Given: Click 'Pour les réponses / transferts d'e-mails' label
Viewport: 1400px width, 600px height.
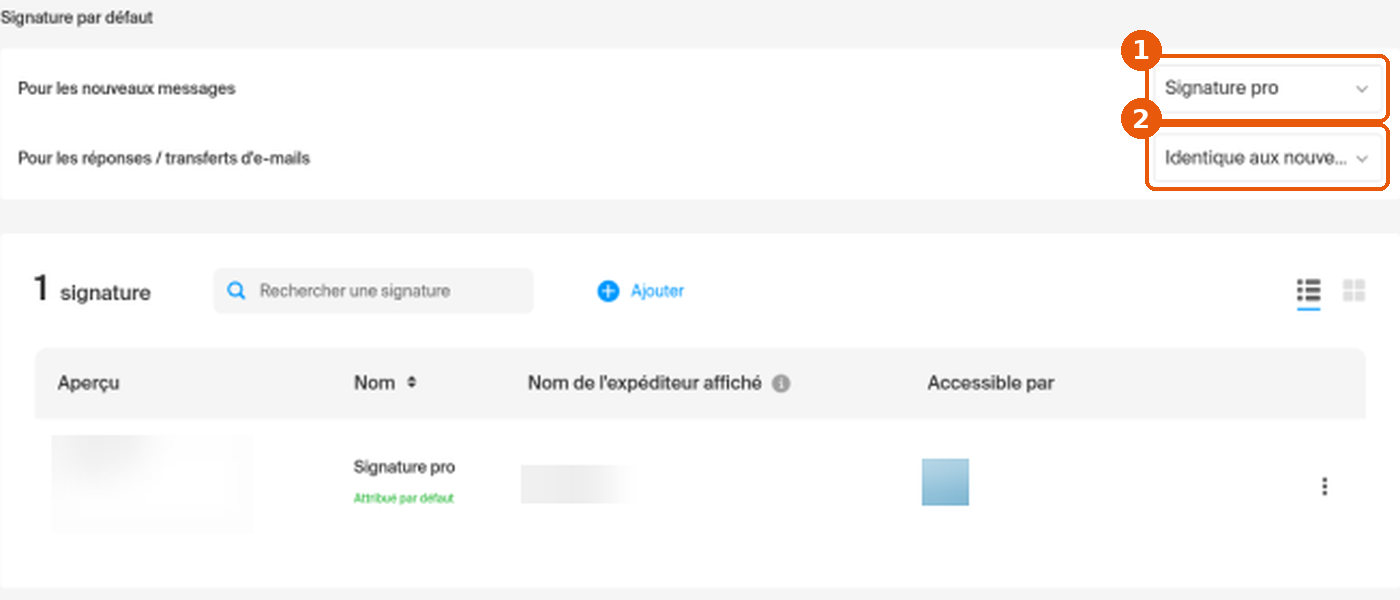Looking at the screenshot, I should tap(164, 158).
